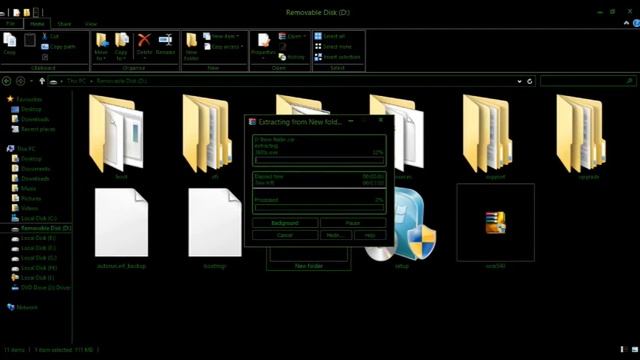Minimize the extracting dialog
Image resolution: width=640 pixels, height=360 pixels.
click(351, 121)
